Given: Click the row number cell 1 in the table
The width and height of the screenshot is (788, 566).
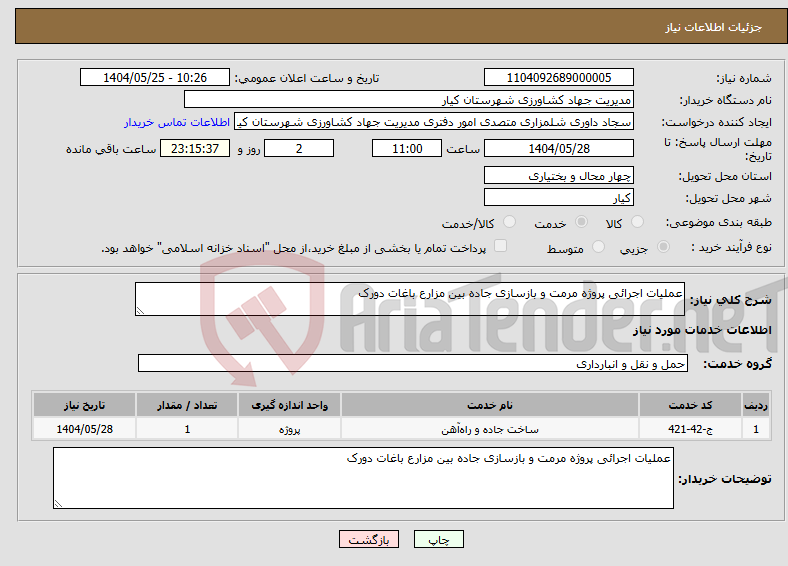Looking at the screenshot, I should [756, 429].
